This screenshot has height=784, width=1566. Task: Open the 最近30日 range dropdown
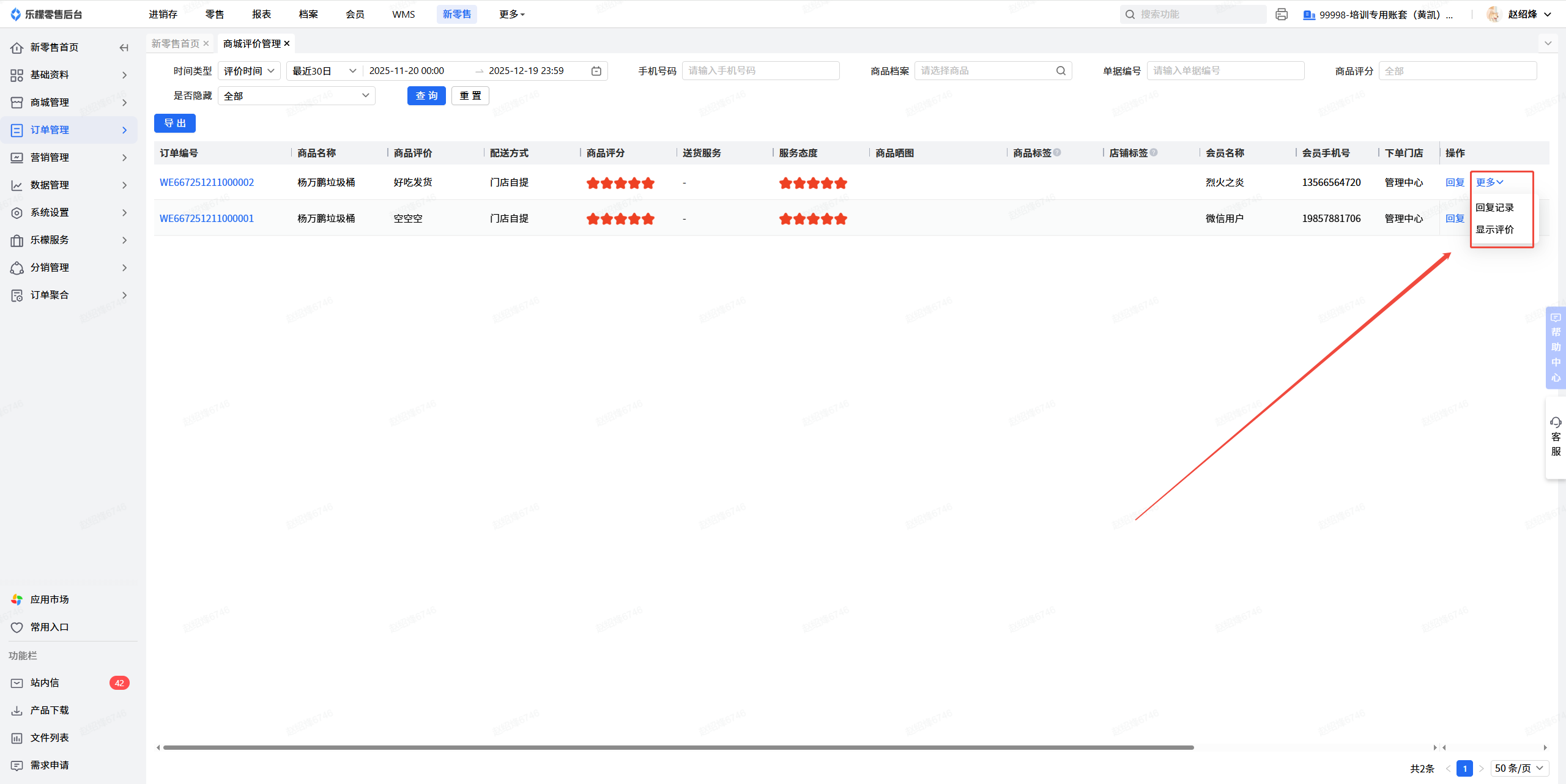324,71
